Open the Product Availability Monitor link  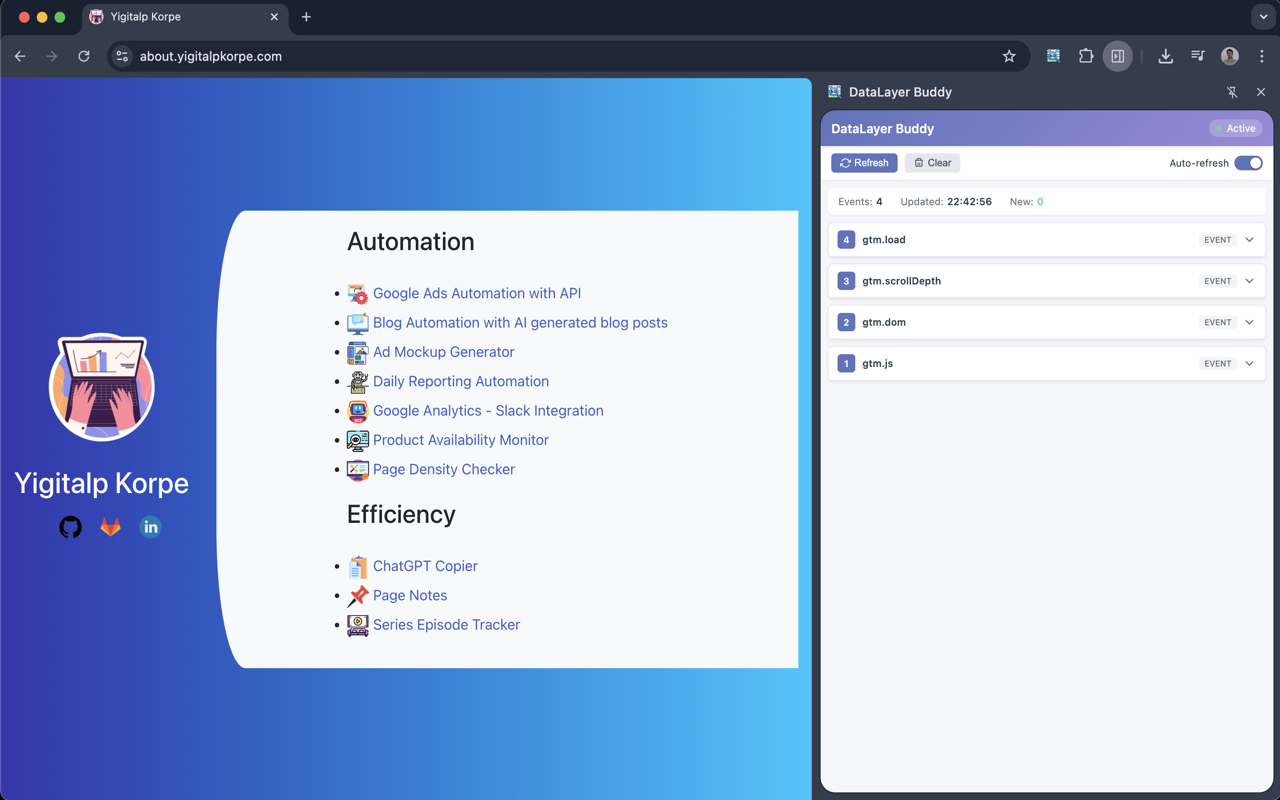coord(461,440)
